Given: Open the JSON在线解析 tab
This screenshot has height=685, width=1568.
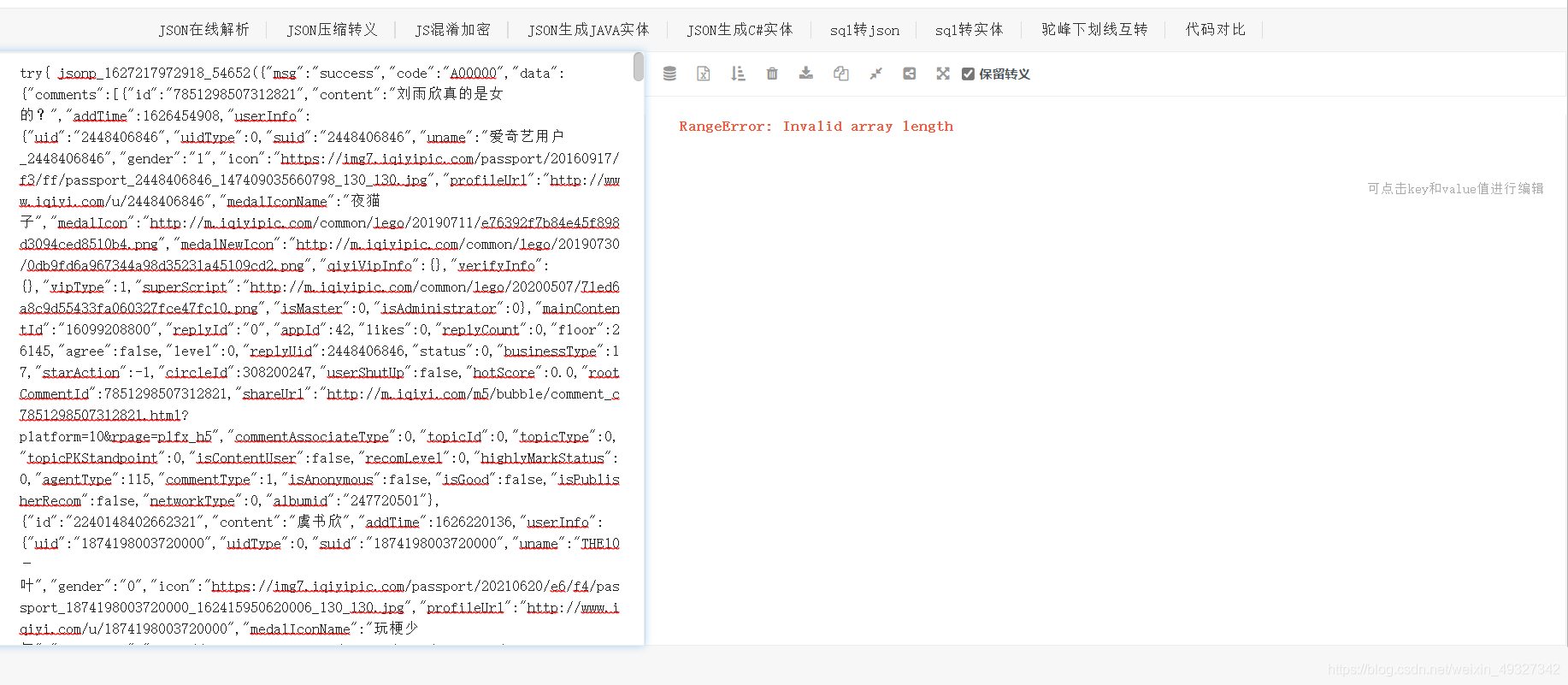Looking at the screenshot, I should 203,30.
